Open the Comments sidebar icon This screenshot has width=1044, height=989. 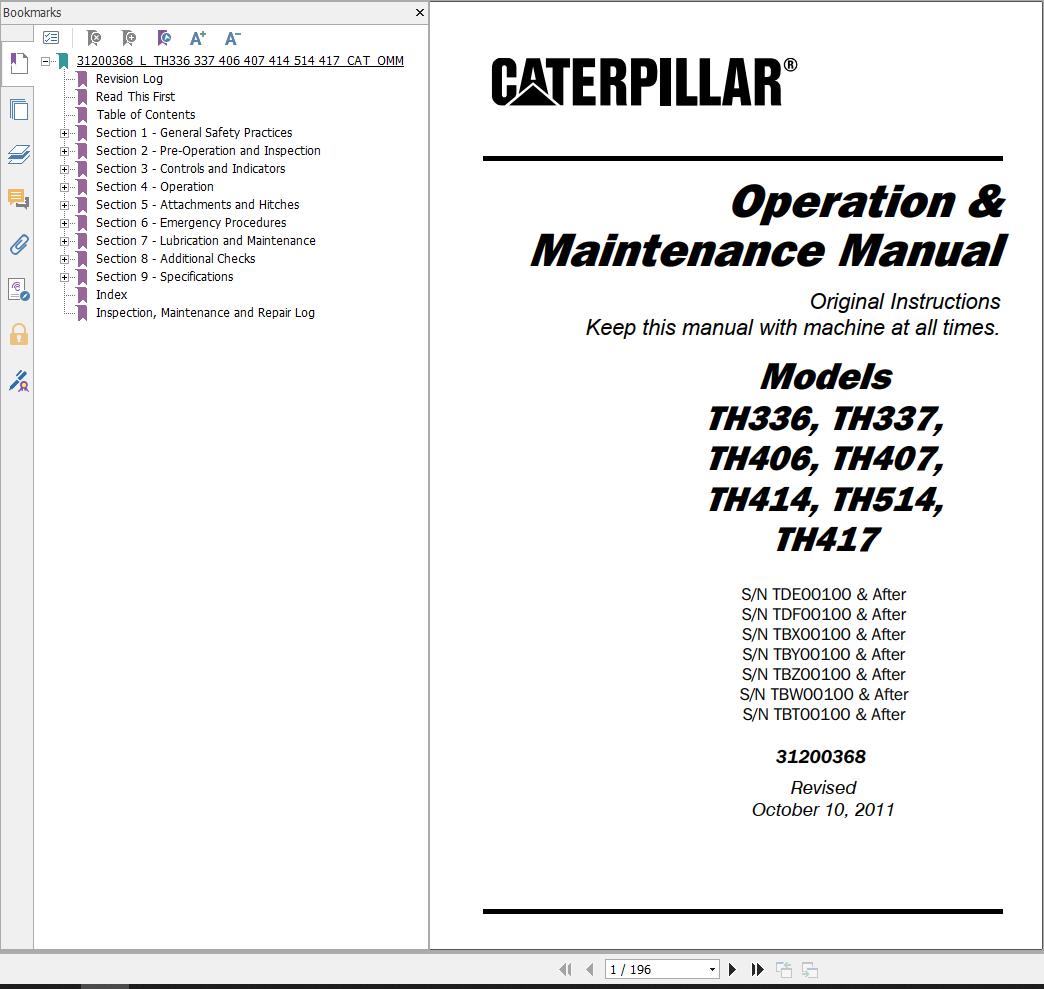(19, 199)
